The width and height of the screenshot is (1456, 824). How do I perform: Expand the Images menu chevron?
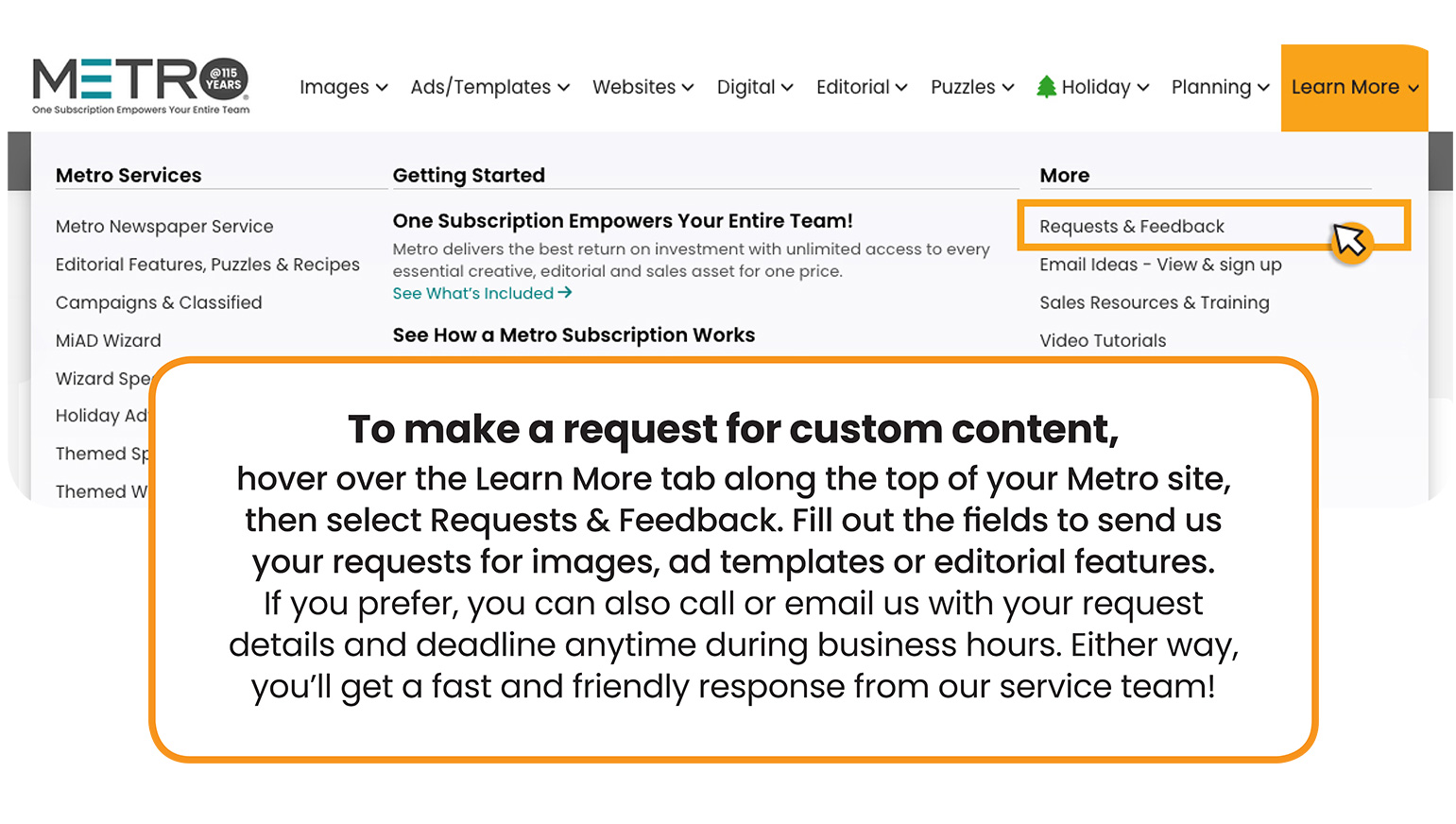point(382,88)
